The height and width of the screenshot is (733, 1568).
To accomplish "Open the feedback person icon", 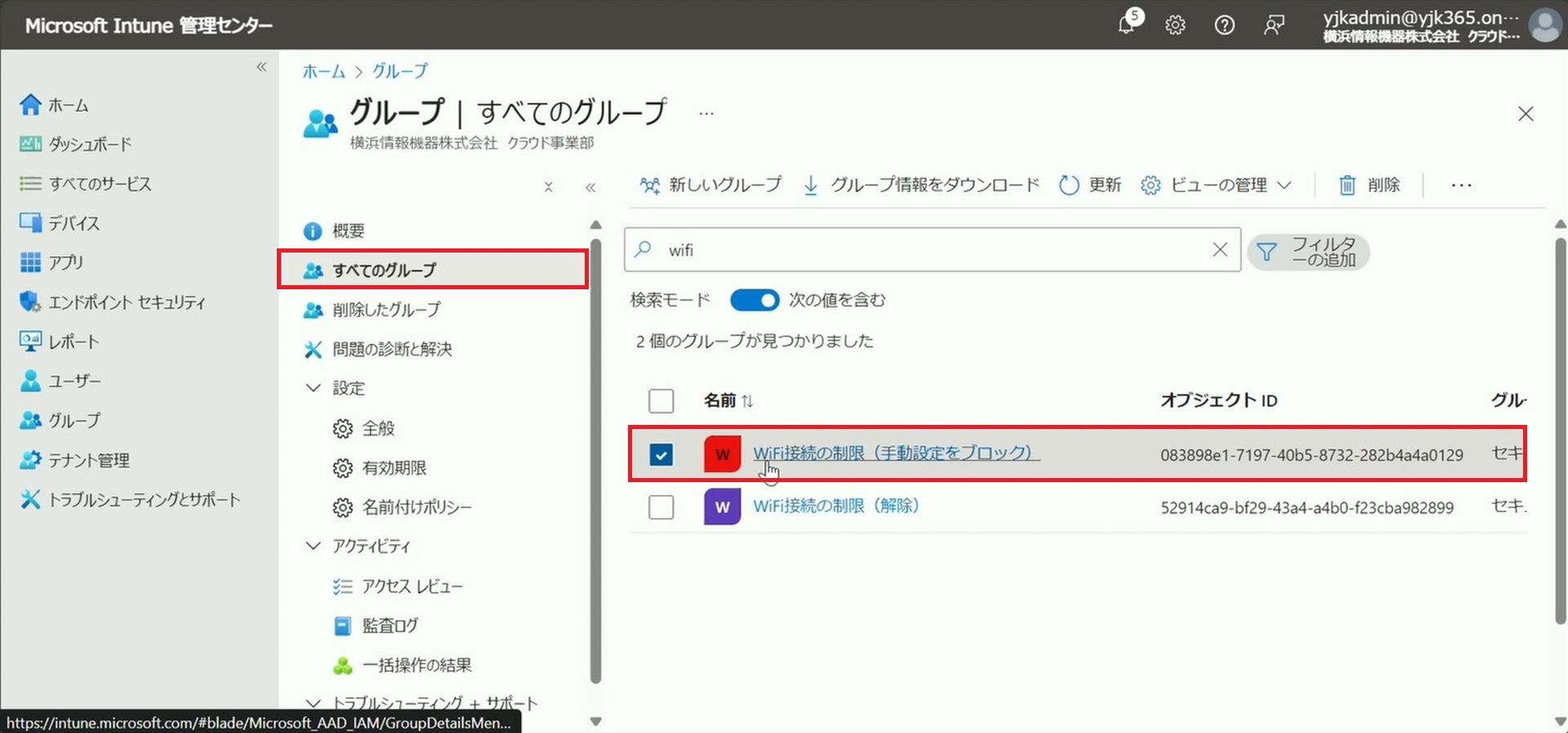I will pos(1273,25).
